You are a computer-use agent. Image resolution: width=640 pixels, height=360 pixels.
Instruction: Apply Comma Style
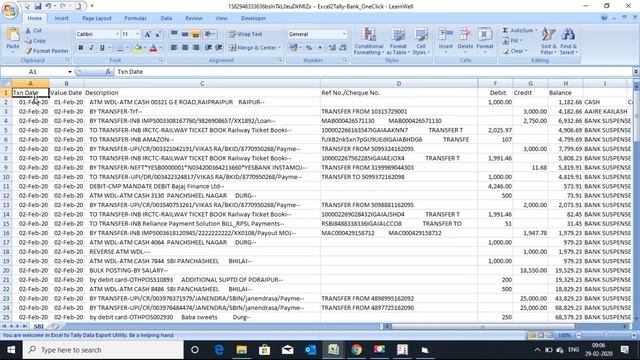click(x=320, y=48)
